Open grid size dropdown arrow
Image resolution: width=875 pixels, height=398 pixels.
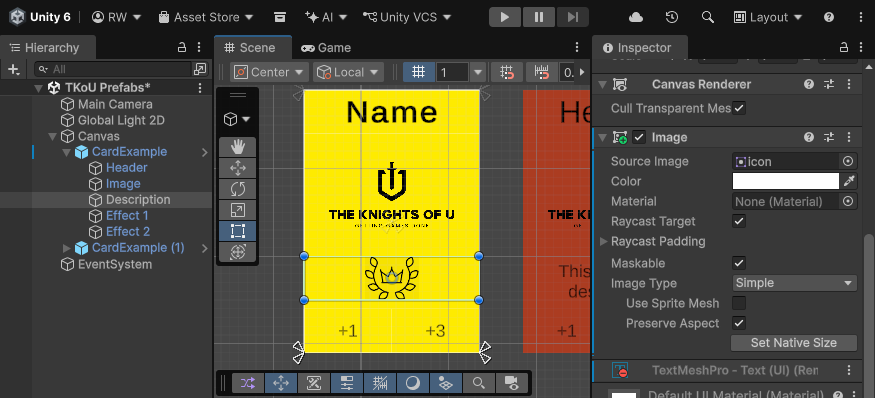[477, 72]
